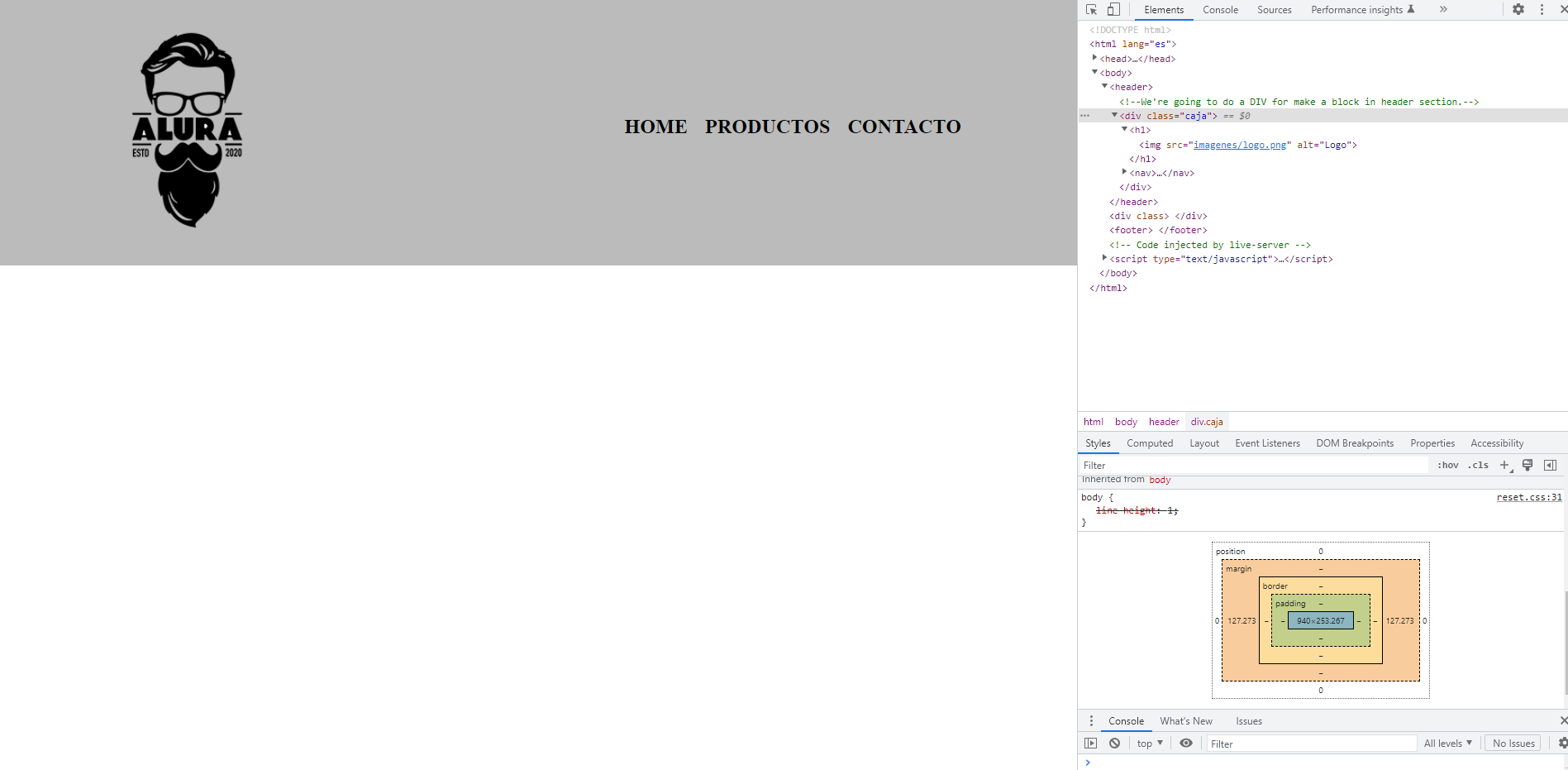This screenshot has width=1568, height=770.
Task: Open the Accessibility tab
Action: tap(1497, 443)
